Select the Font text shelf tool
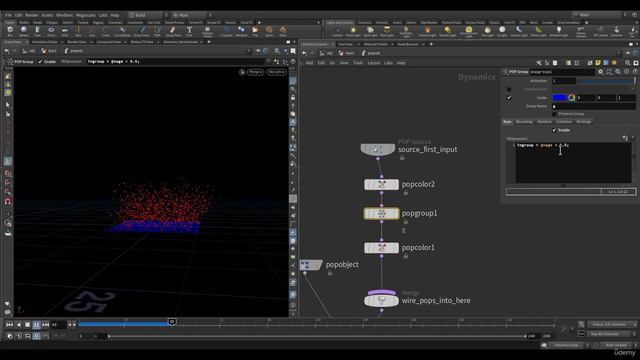The image size is (640, 360). click(189, 31)
